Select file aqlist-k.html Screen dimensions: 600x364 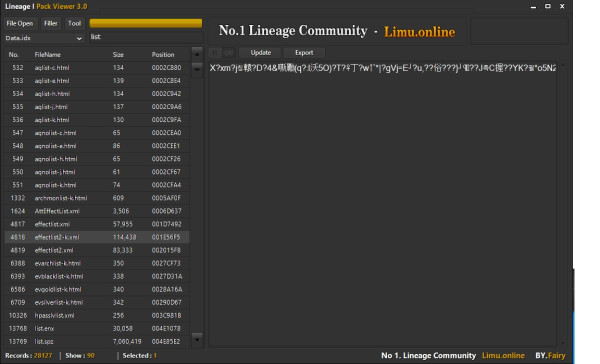tap(97, 120)
